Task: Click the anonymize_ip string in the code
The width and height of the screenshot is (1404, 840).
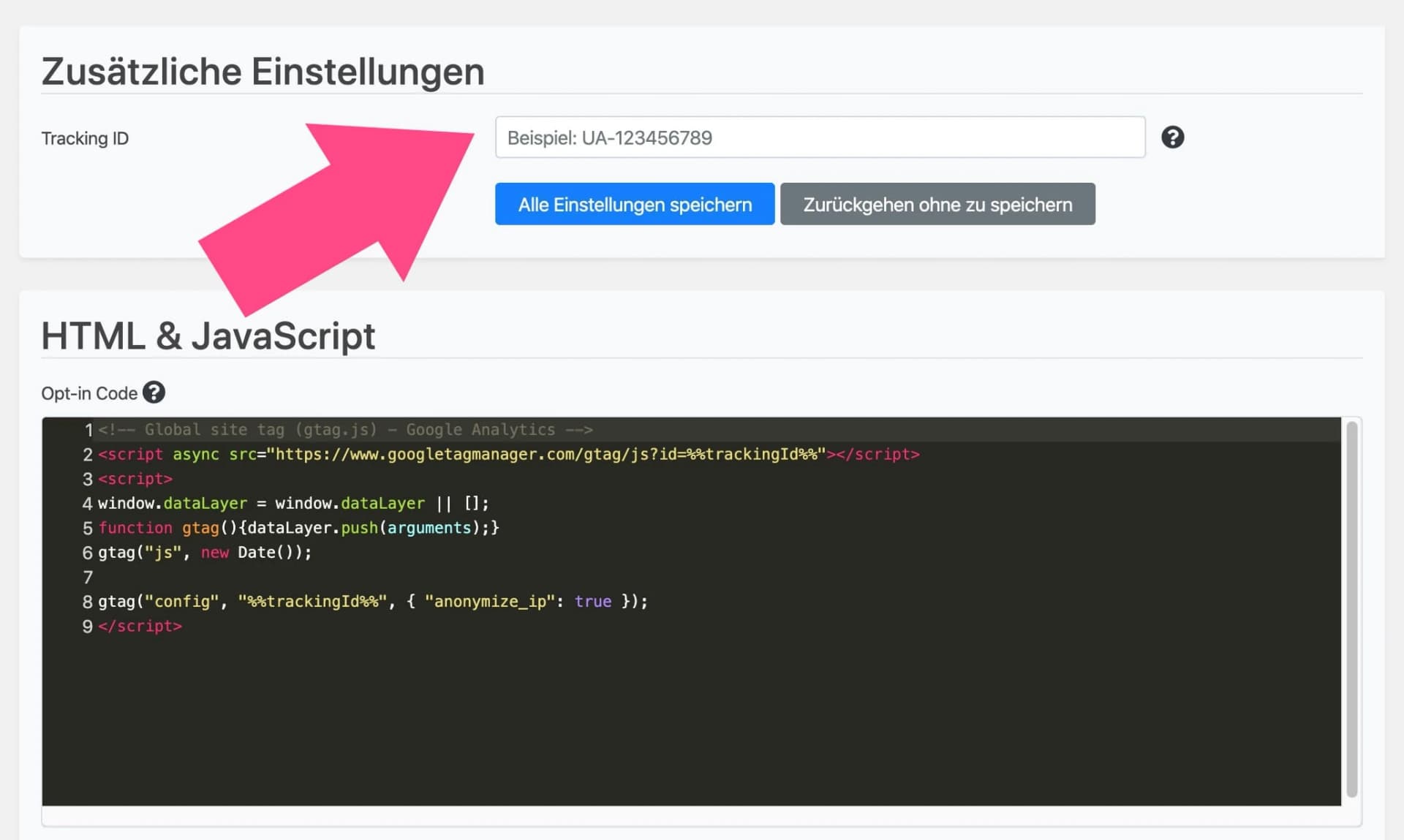Action: tap(490, 601)
